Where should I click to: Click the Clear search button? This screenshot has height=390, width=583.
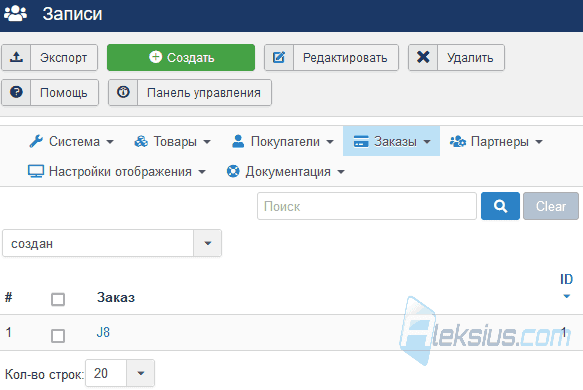point(551,206)
